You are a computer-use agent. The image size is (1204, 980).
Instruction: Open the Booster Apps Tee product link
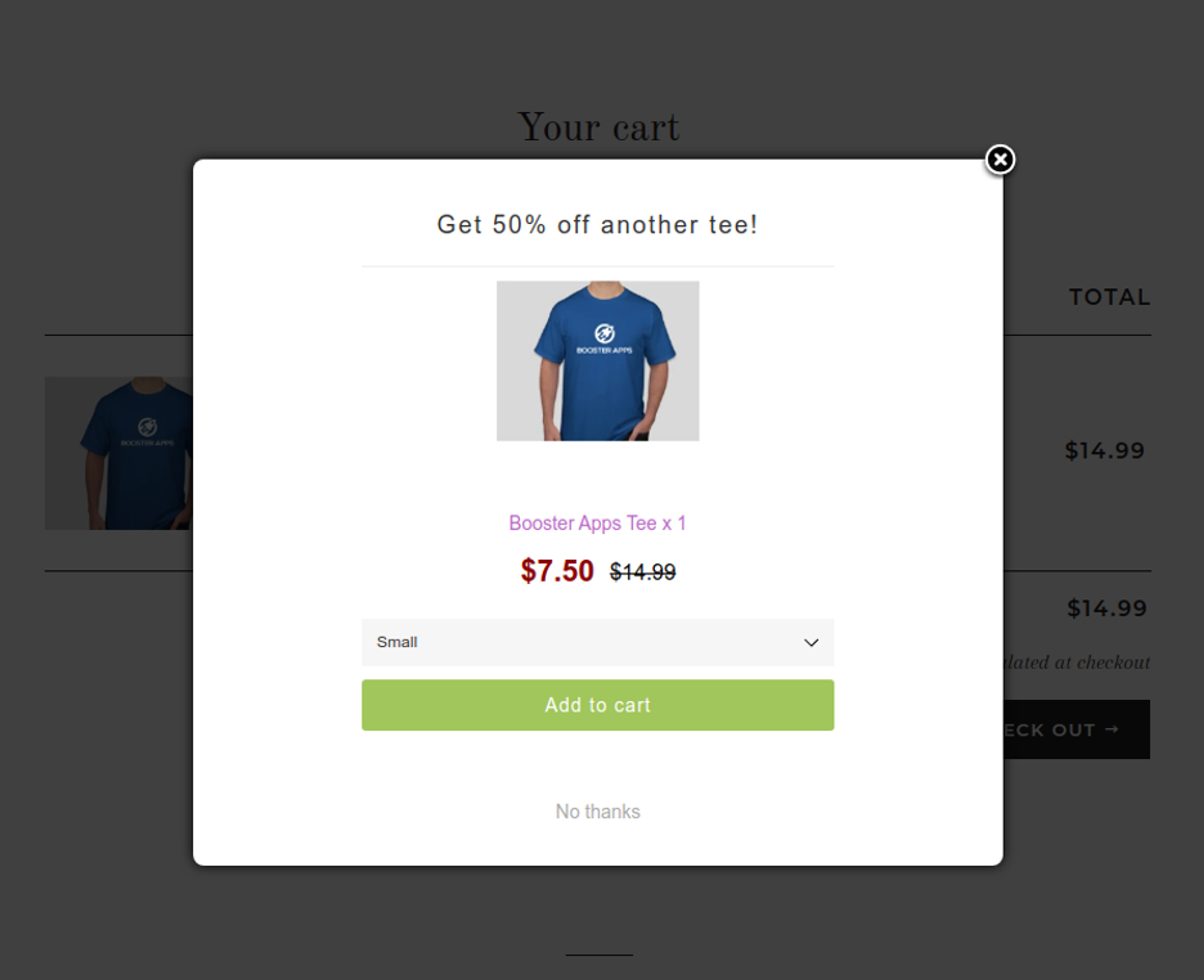pos(597,523)
